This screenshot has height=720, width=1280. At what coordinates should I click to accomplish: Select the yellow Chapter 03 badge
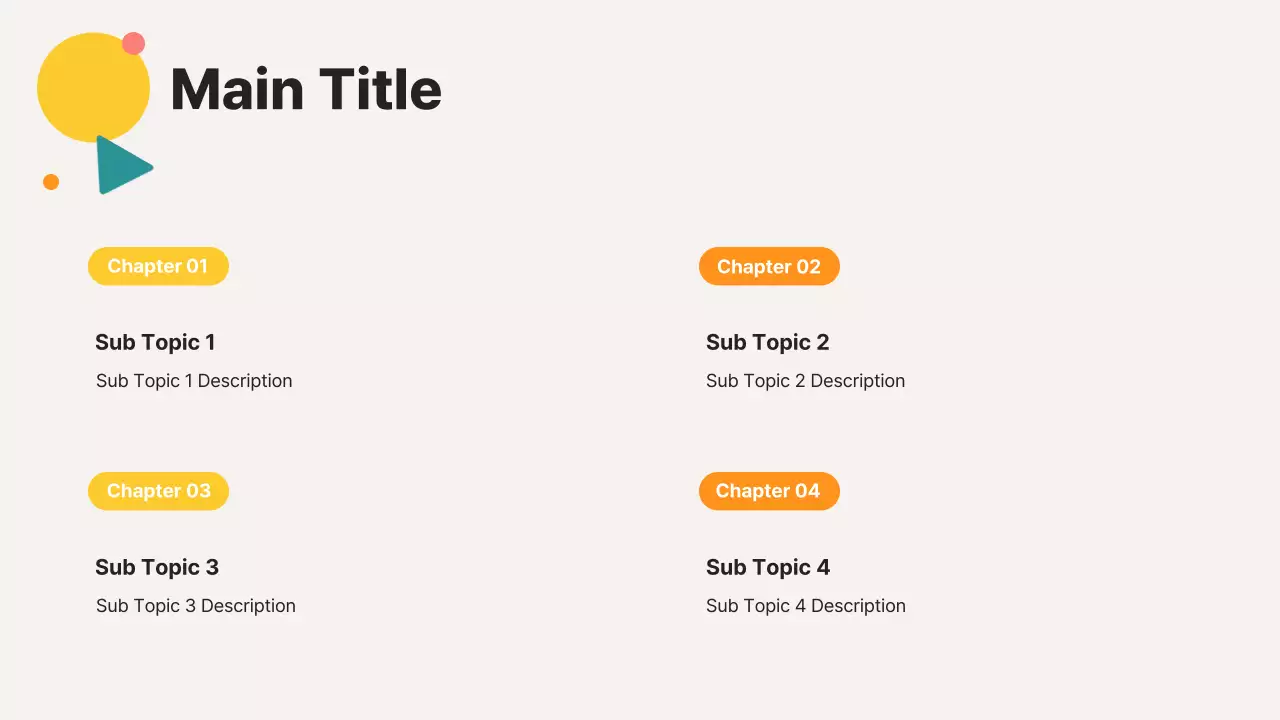[x=158, y=491]
